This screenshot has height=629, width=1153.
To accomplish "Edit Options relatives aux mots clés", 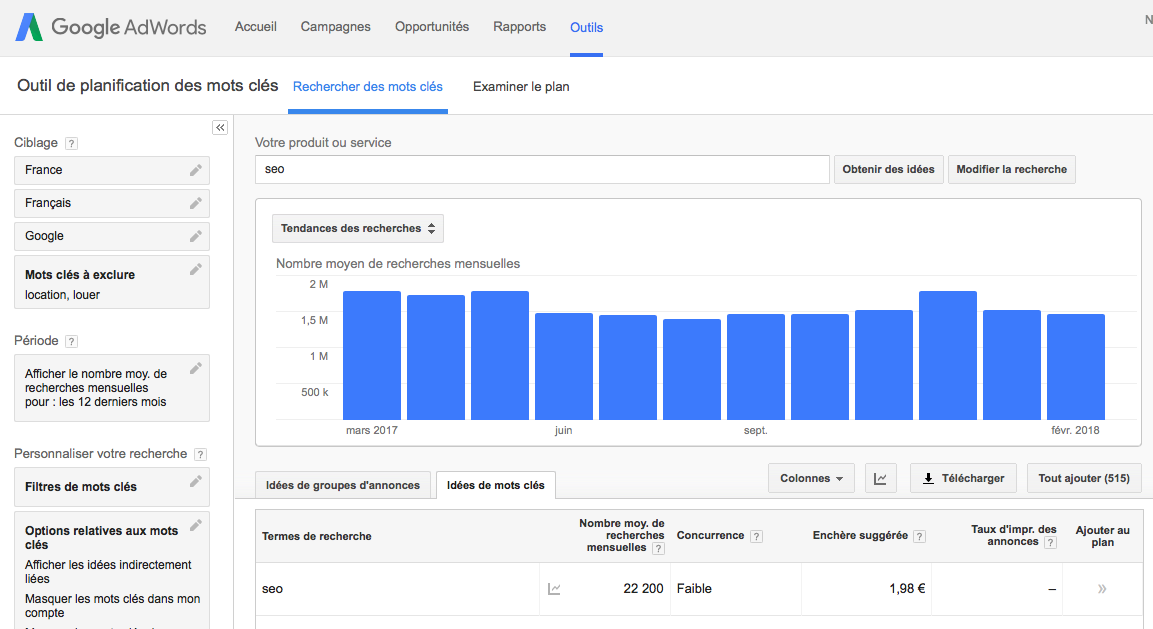I will 196,525.
